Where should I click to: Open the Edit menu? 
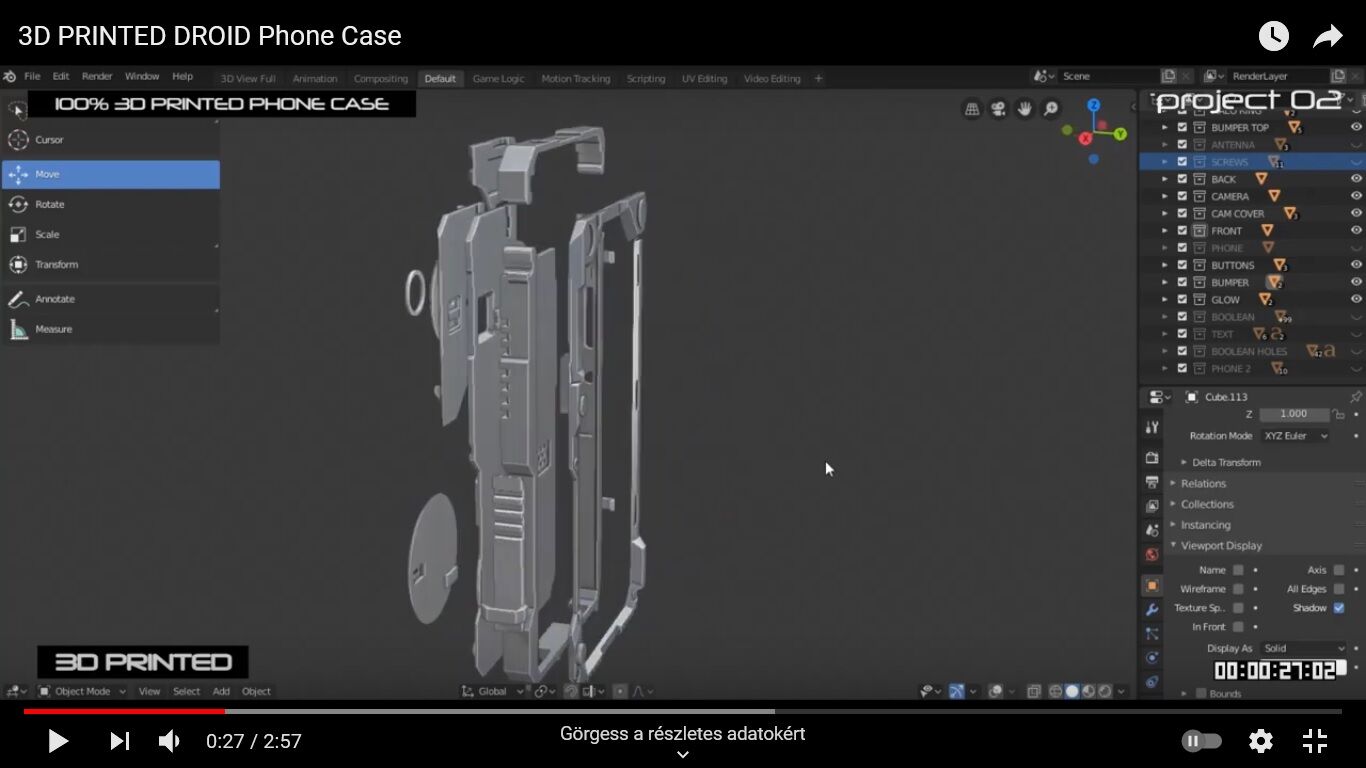61,76
